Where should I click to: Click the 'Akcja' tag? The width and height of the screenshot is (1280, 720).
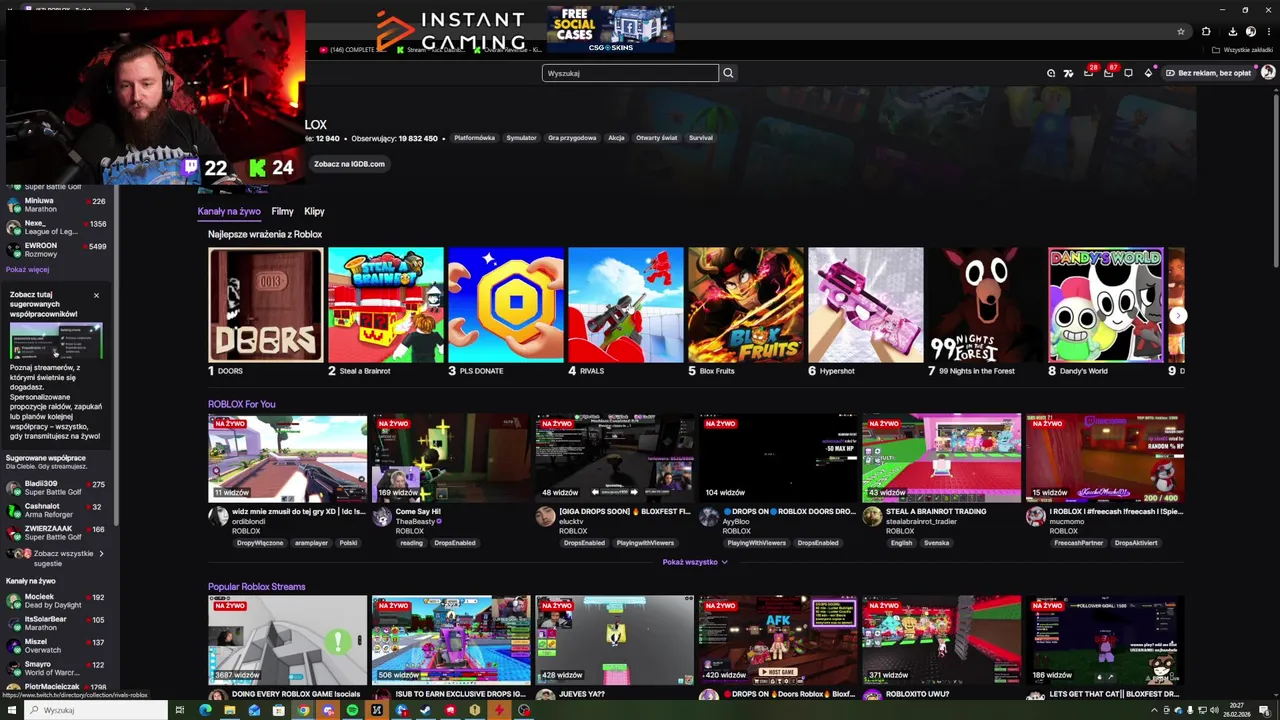[616, 138]
